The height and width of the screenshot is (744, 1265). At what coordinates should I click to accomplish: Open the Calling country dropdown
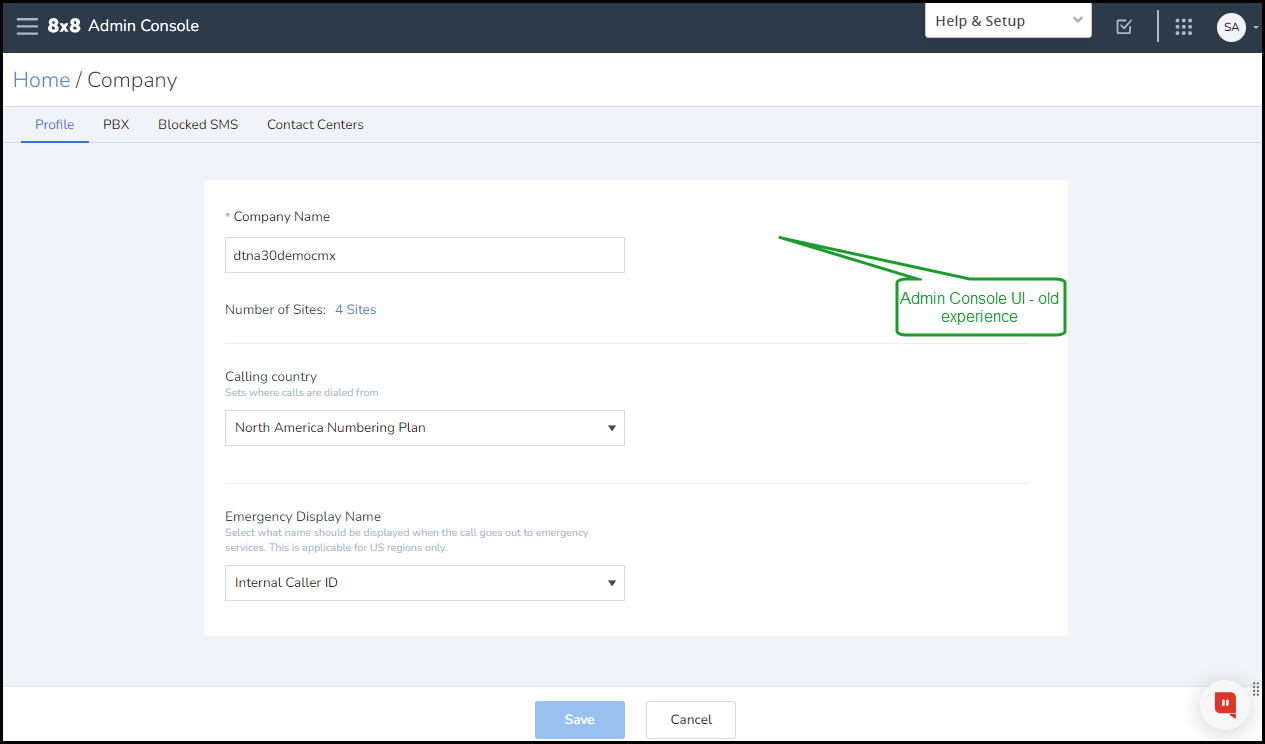point(425,428)
